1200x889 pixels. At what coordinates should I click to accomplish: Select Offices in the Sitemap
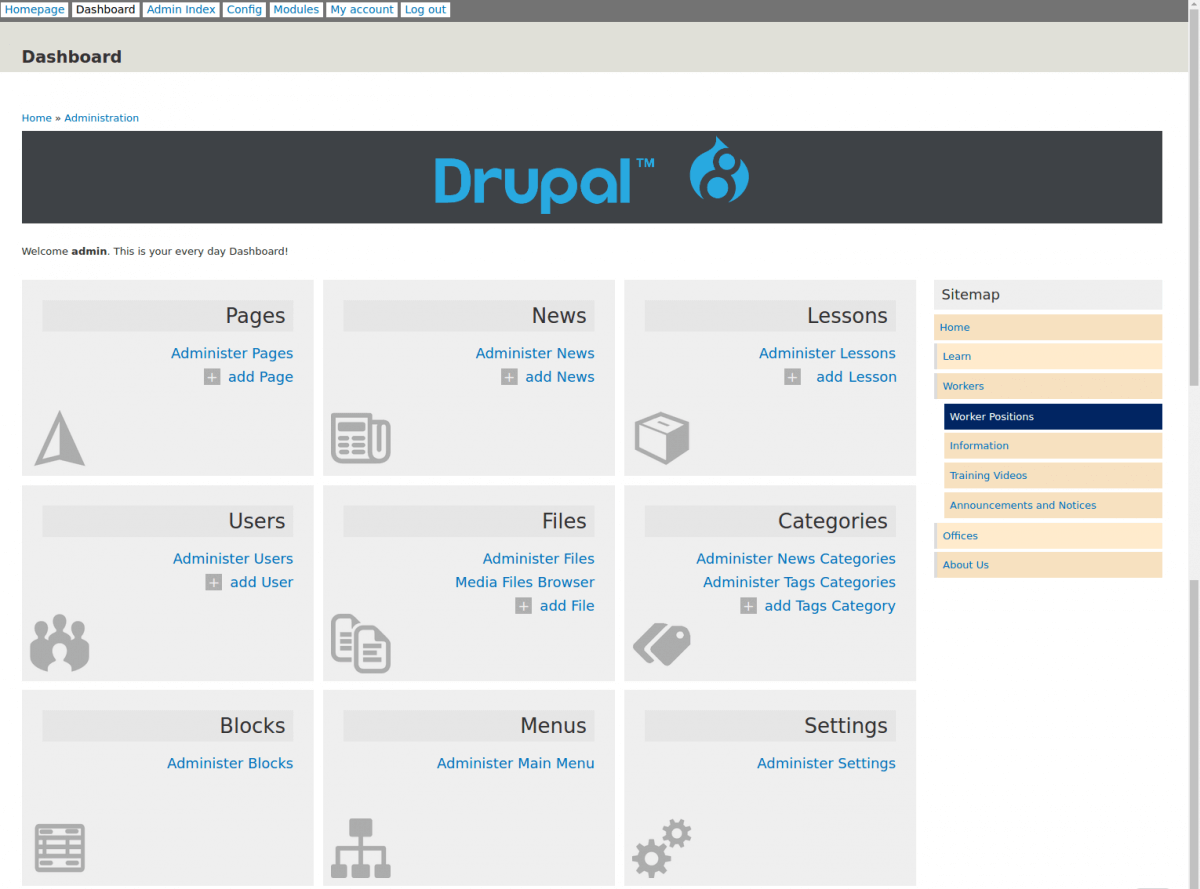1048,536
